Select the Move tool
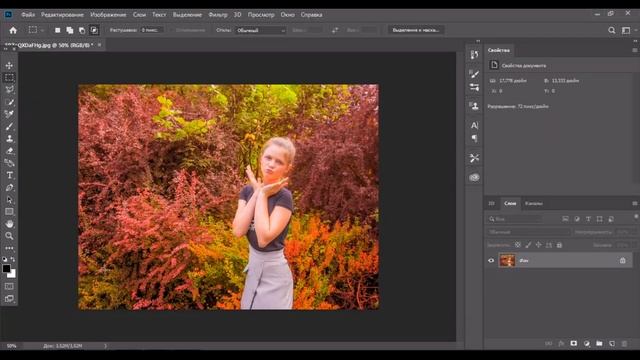The width and height of the screenshot is (640, 360). point(9,65)
